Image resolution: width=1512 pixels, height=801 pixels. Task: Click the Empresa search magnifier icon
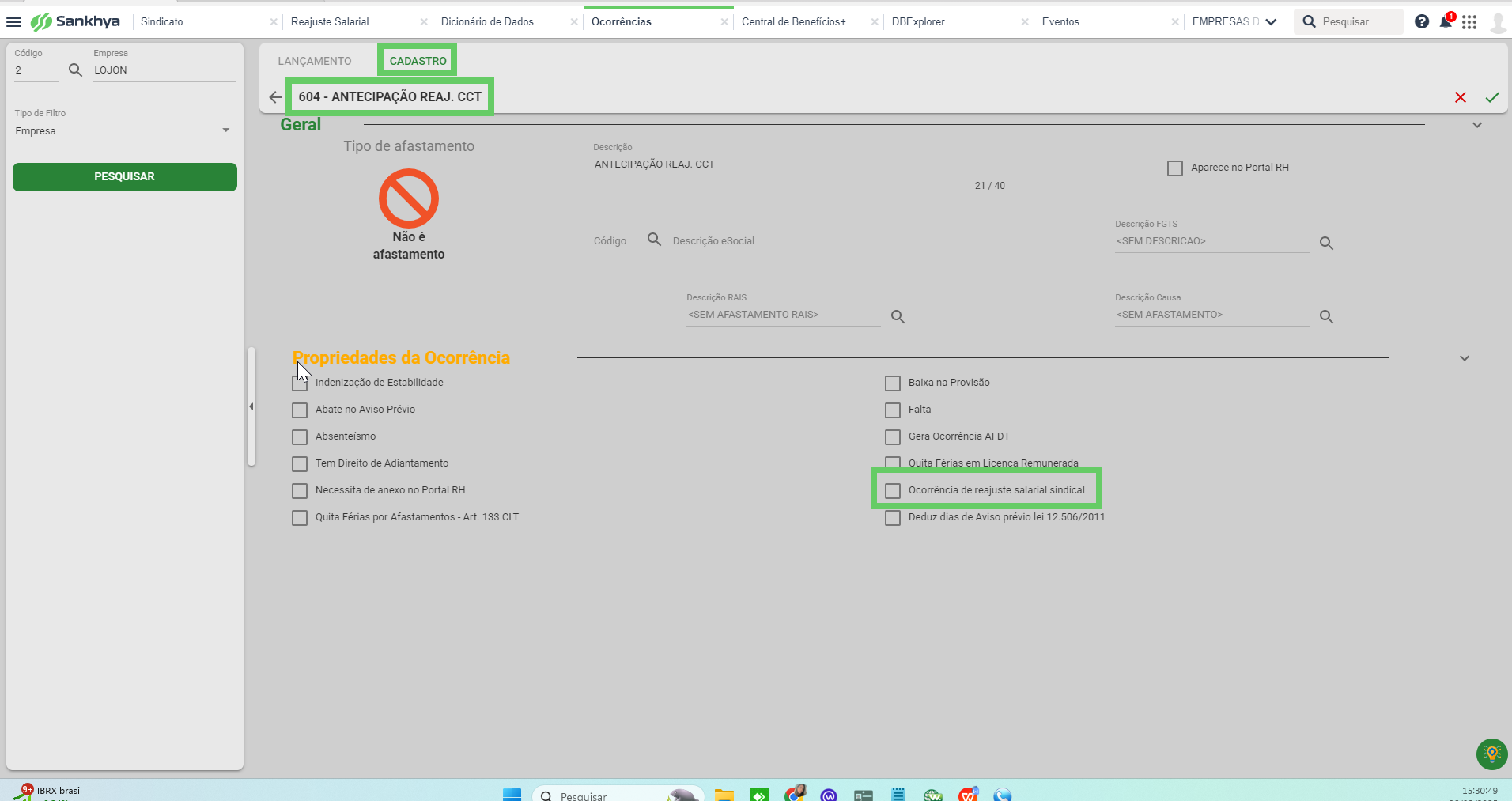(x=75, y=70)
